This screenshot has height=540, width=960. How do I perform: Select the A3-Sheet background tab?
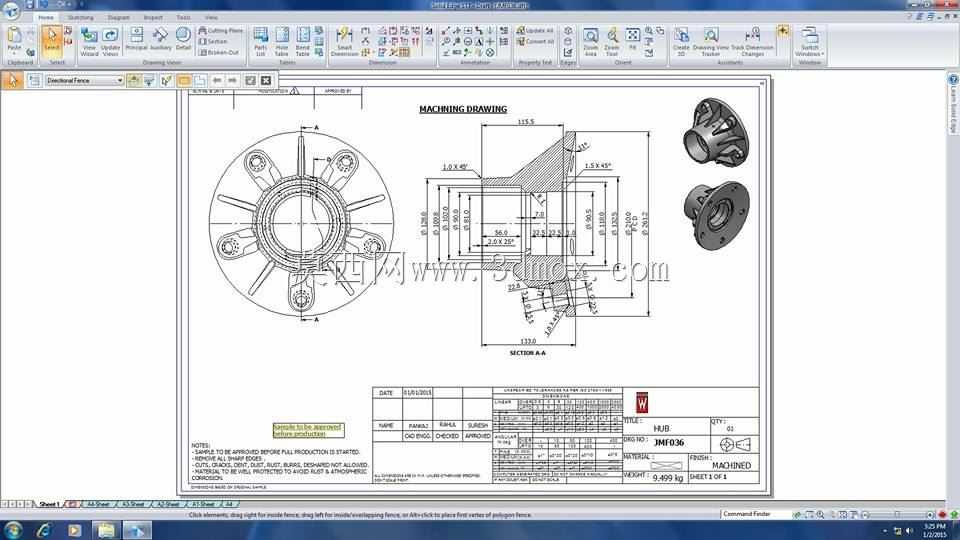click(x=133, y=504)
